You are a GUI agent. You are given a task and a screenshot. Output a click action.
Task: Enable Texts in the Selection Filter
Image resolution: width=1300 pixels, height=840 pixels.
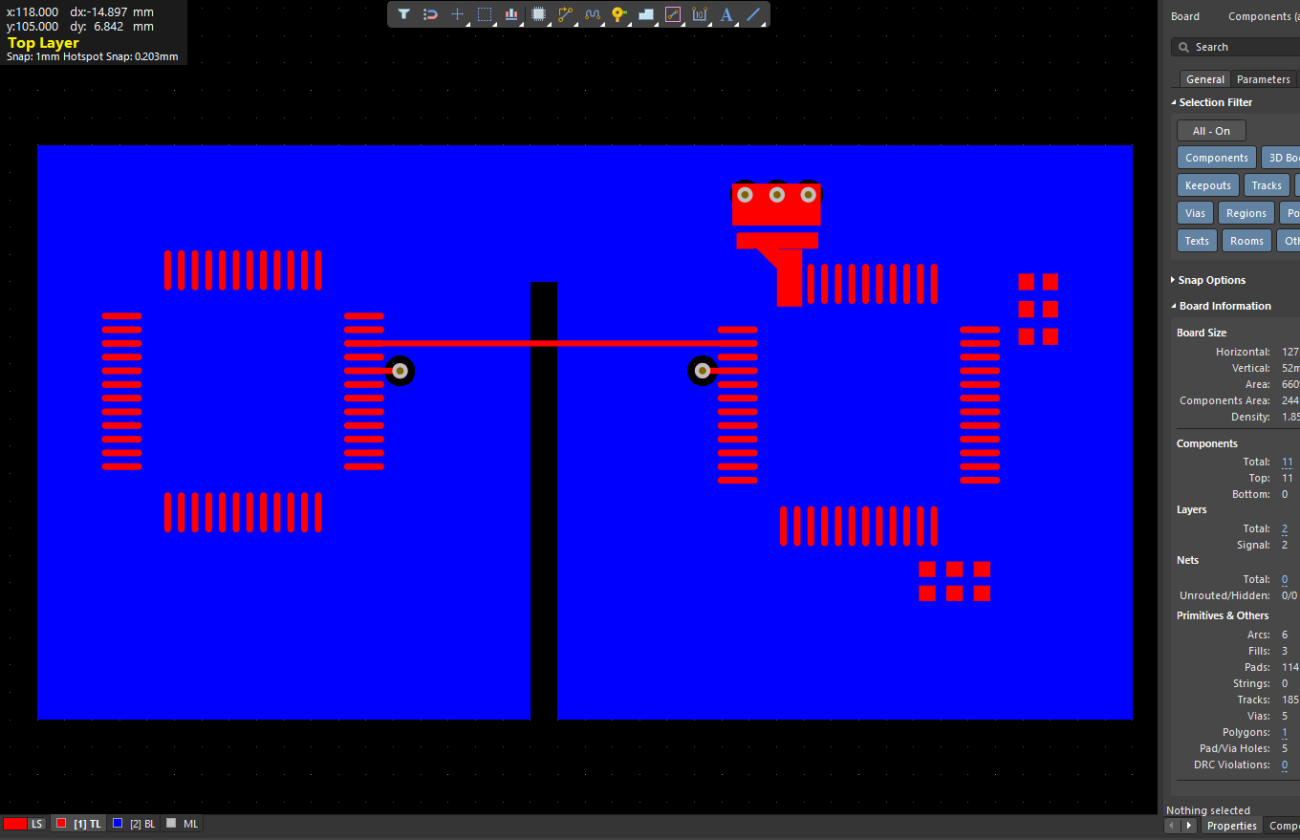pyautogui.click(x=1196, y=240)
